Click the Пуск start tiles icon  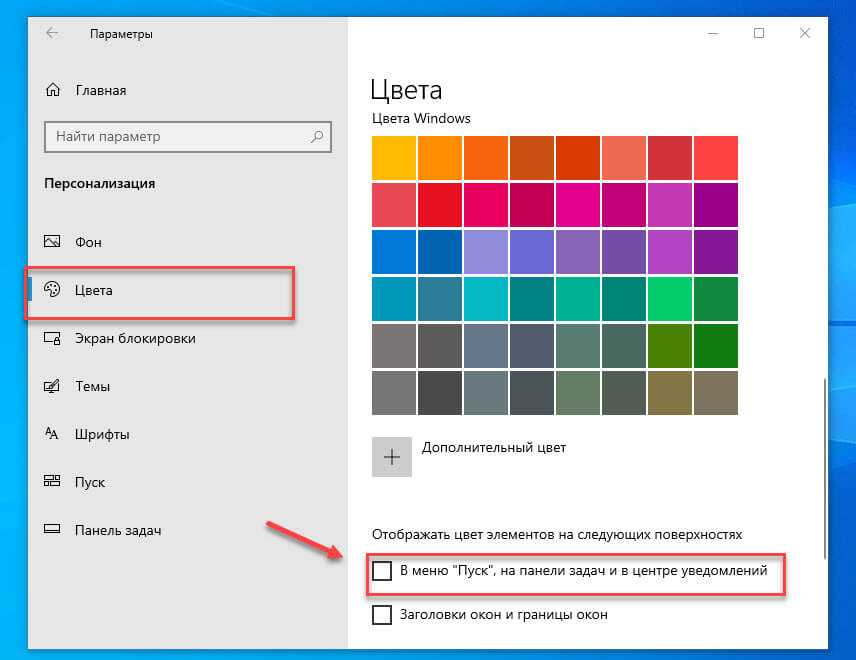coord(53,482)
